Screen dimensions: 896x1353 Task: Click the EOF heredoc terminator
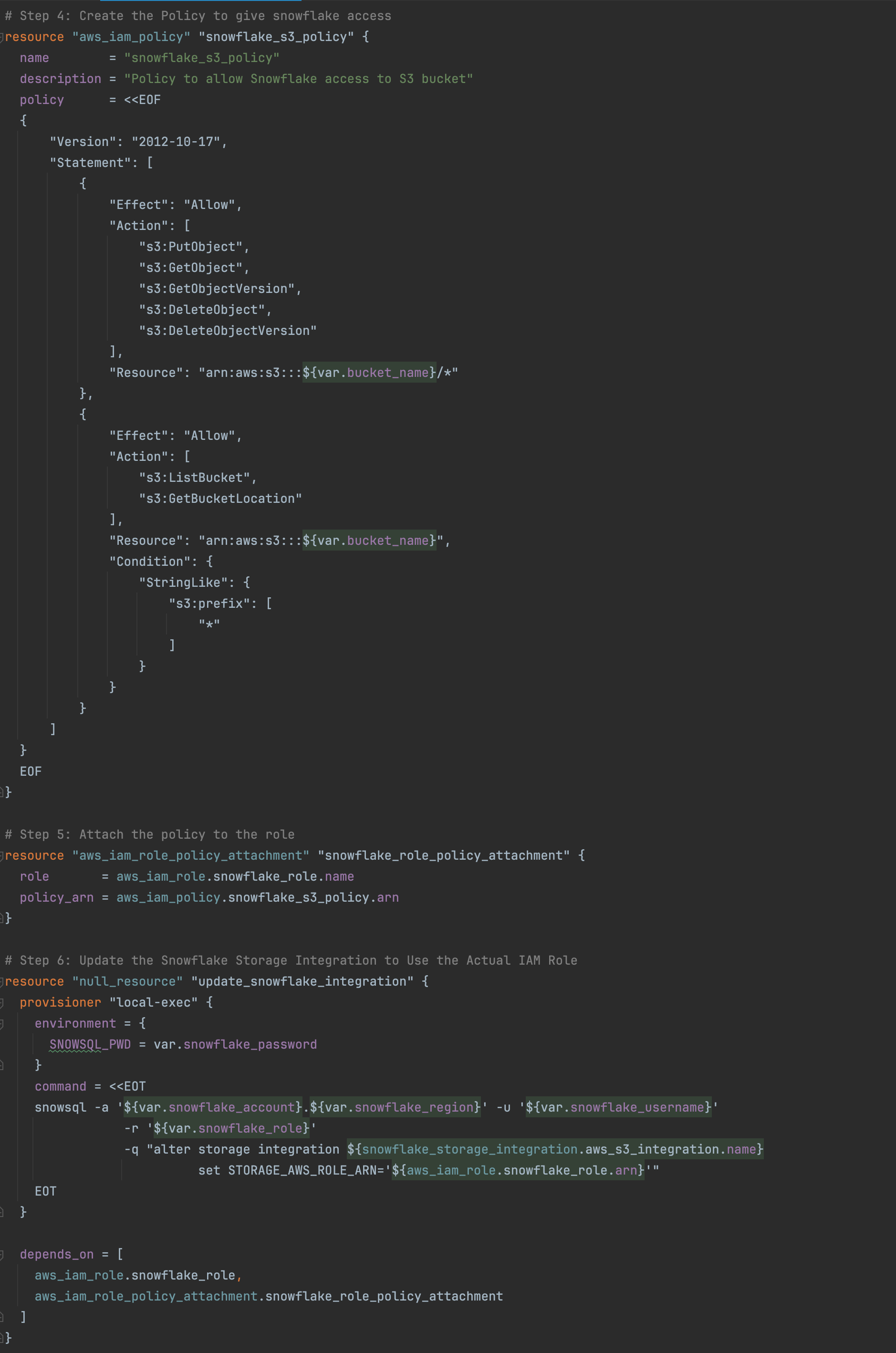coord(31,772)
